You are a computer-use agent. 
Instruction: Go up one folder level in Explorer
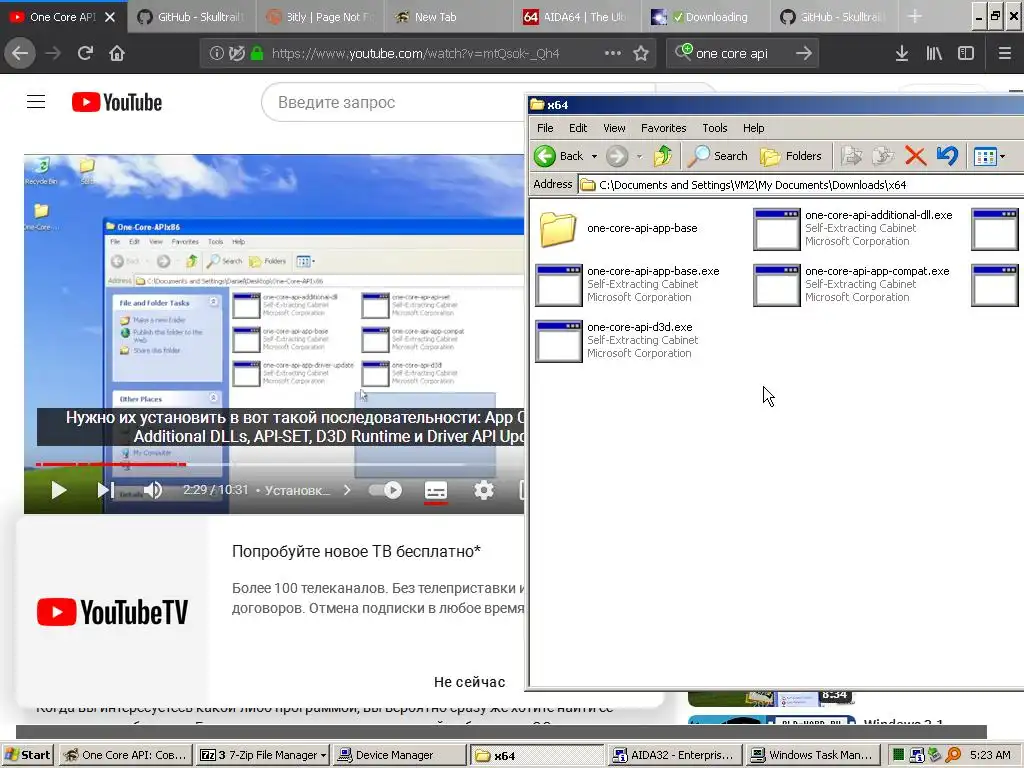pos(663,156)
